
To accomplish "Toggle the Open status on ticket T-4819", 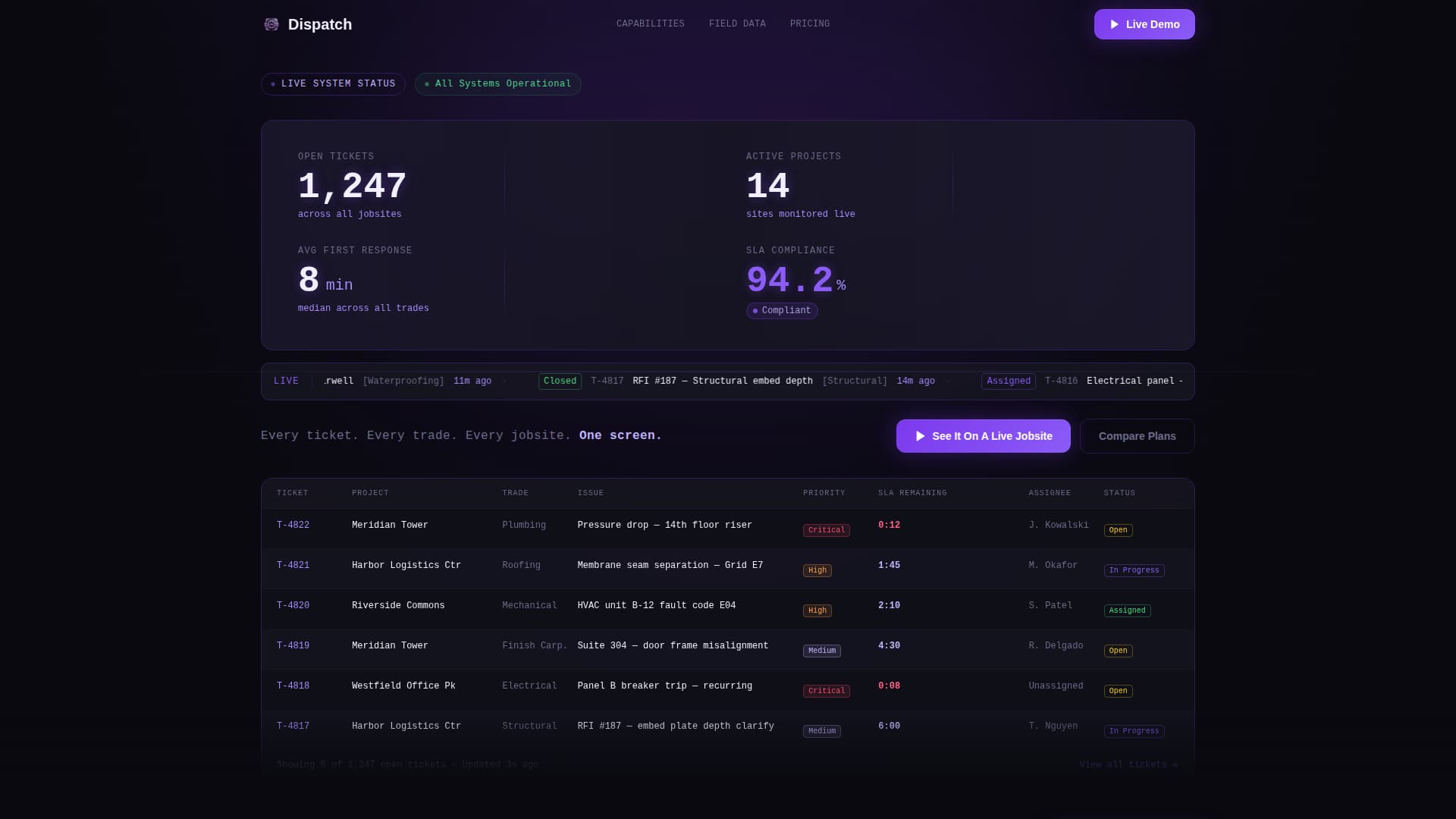I will 1119,651.
